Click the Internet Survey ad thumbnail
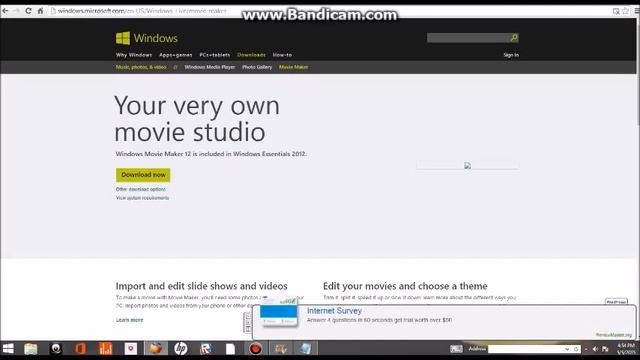The image size is (640, 360). click(278, 313)
